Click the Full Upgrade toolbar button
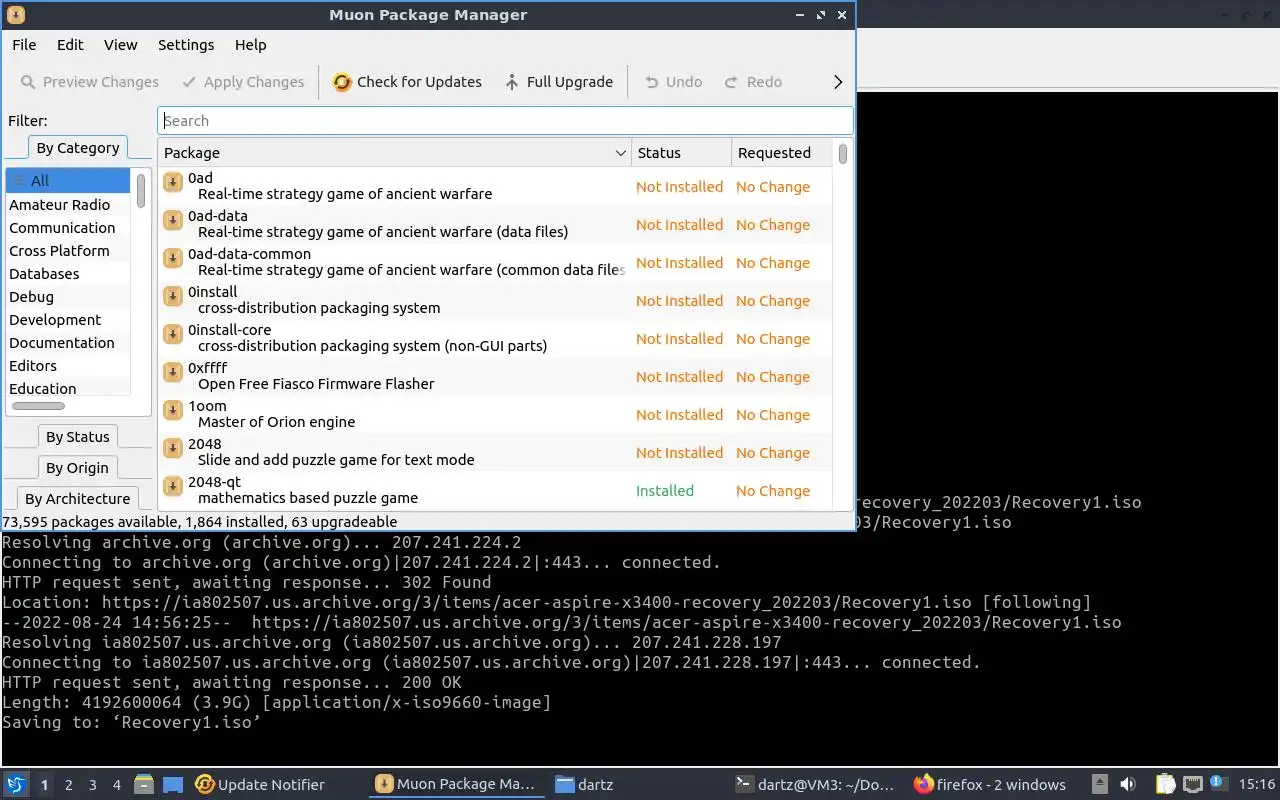Screen dimensions: 1280x800 559,82
